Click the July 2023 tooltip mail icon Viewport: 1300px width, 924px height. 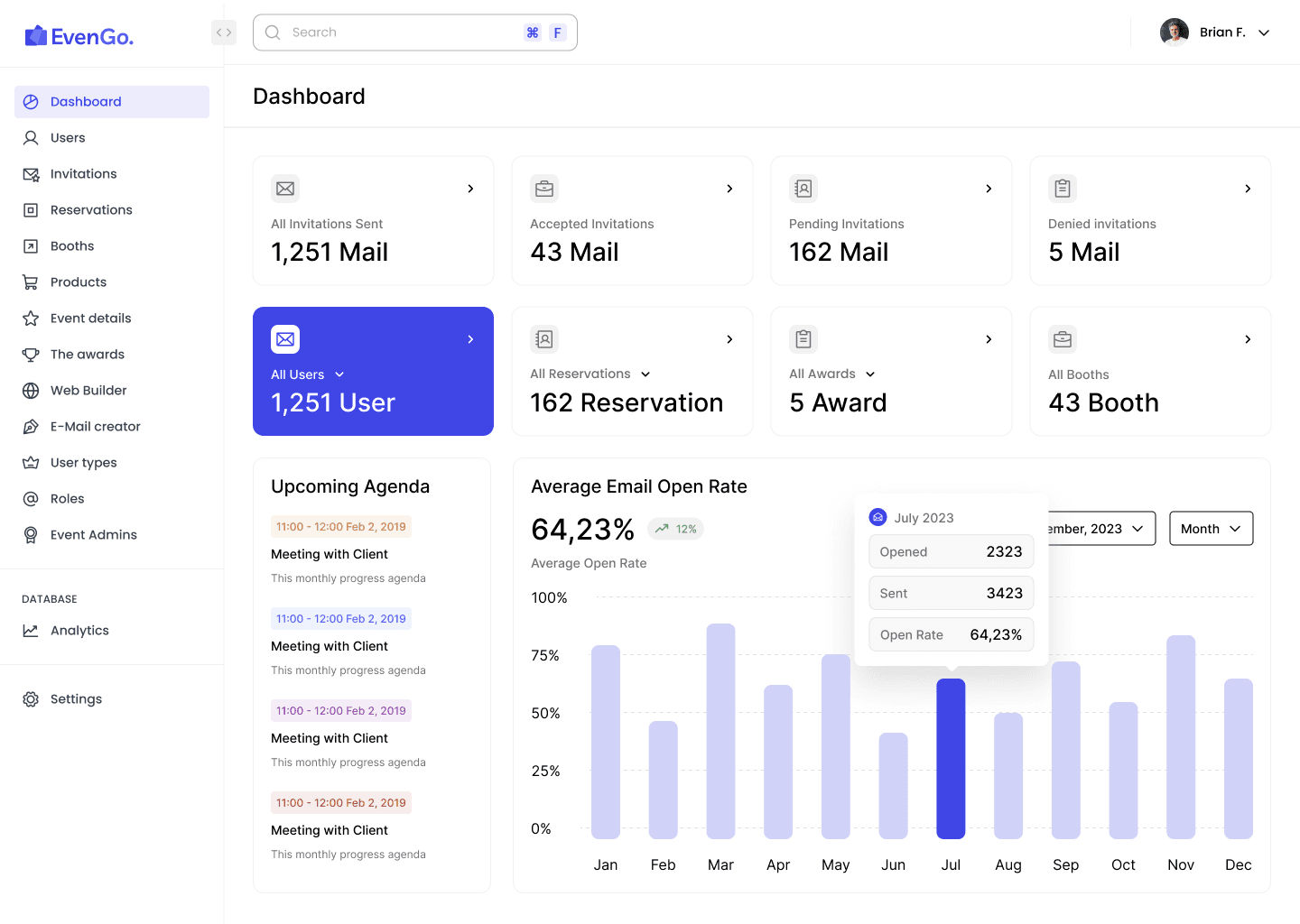pos(877,518)
